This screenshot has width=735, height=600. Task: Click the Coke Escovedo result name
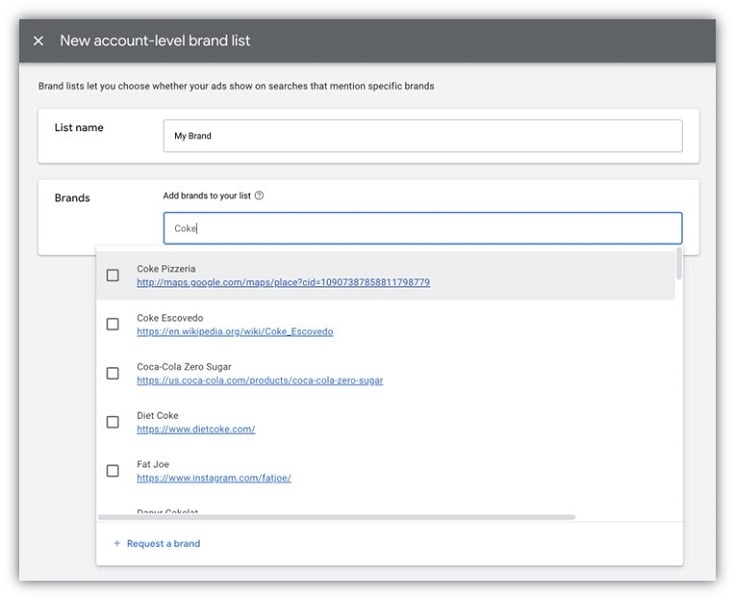[x=170, y=318]
